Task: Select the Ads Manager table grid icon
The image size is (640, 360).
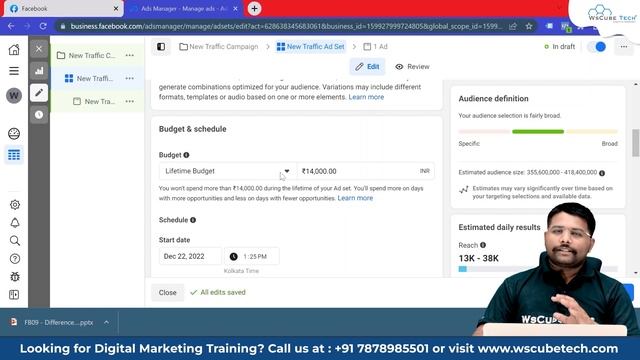Action: (14, 155)
